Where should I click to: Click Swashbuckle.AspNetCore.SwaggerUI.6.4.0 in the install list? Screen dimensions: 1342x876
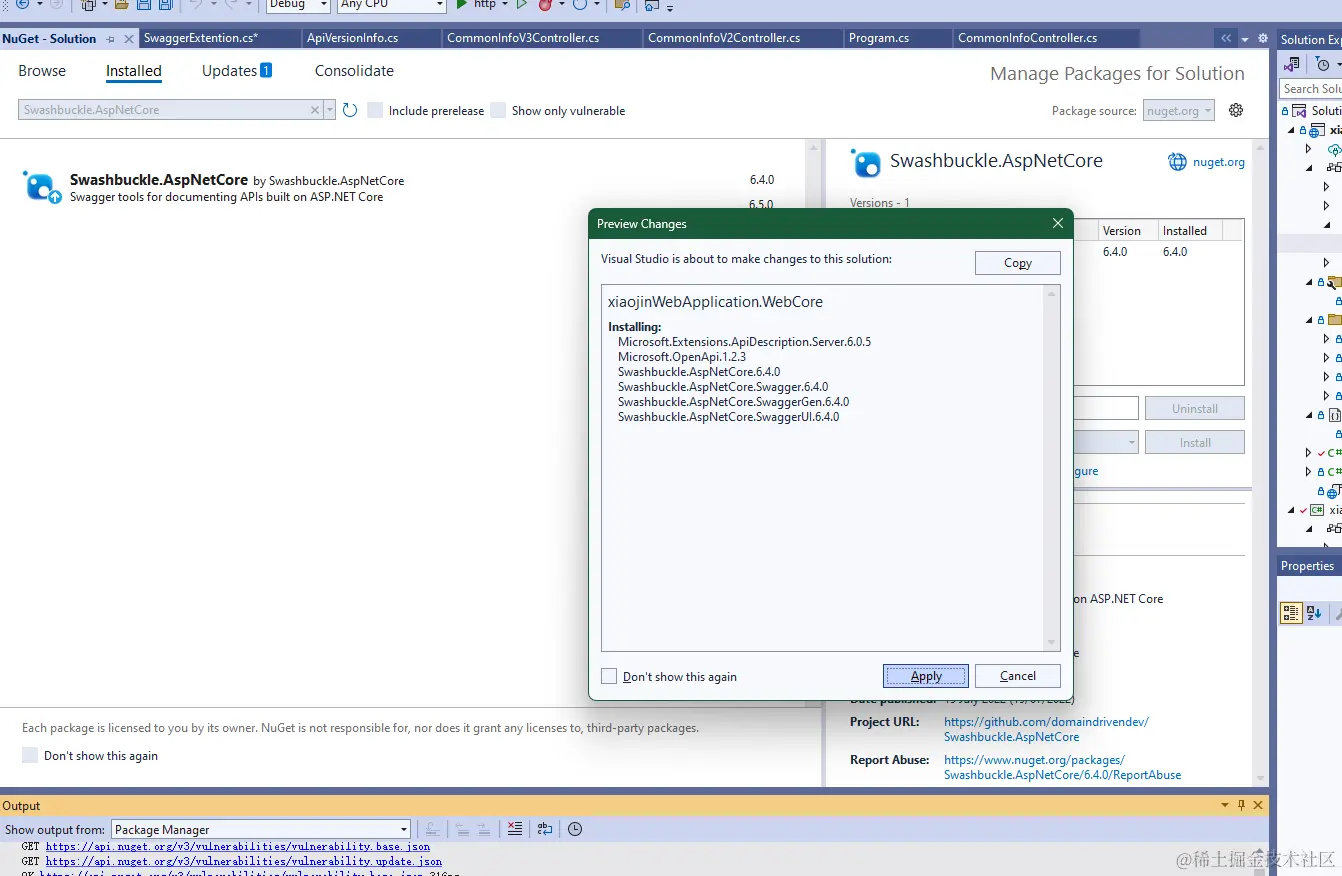pyautogui.click(x=729, y=417)
